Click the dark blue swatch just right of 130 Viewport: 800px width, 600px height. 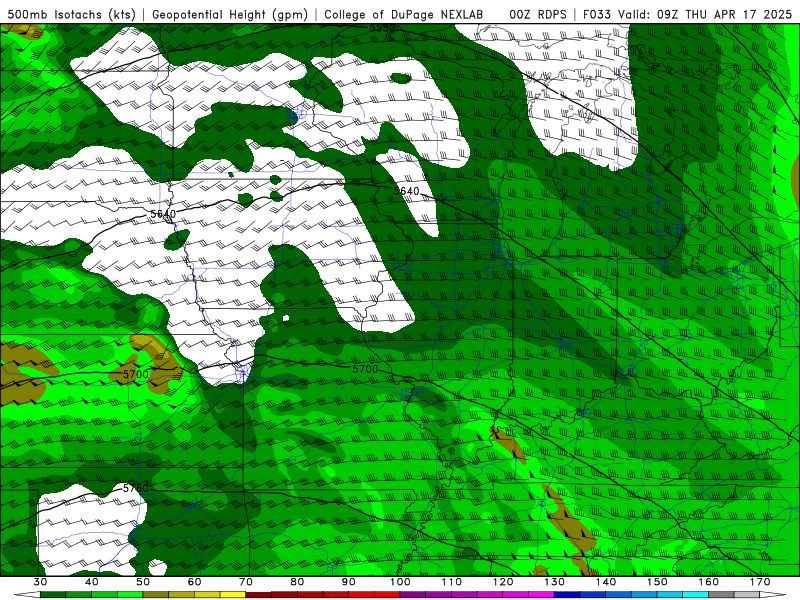pyautogui.click(x=567, y=595)
